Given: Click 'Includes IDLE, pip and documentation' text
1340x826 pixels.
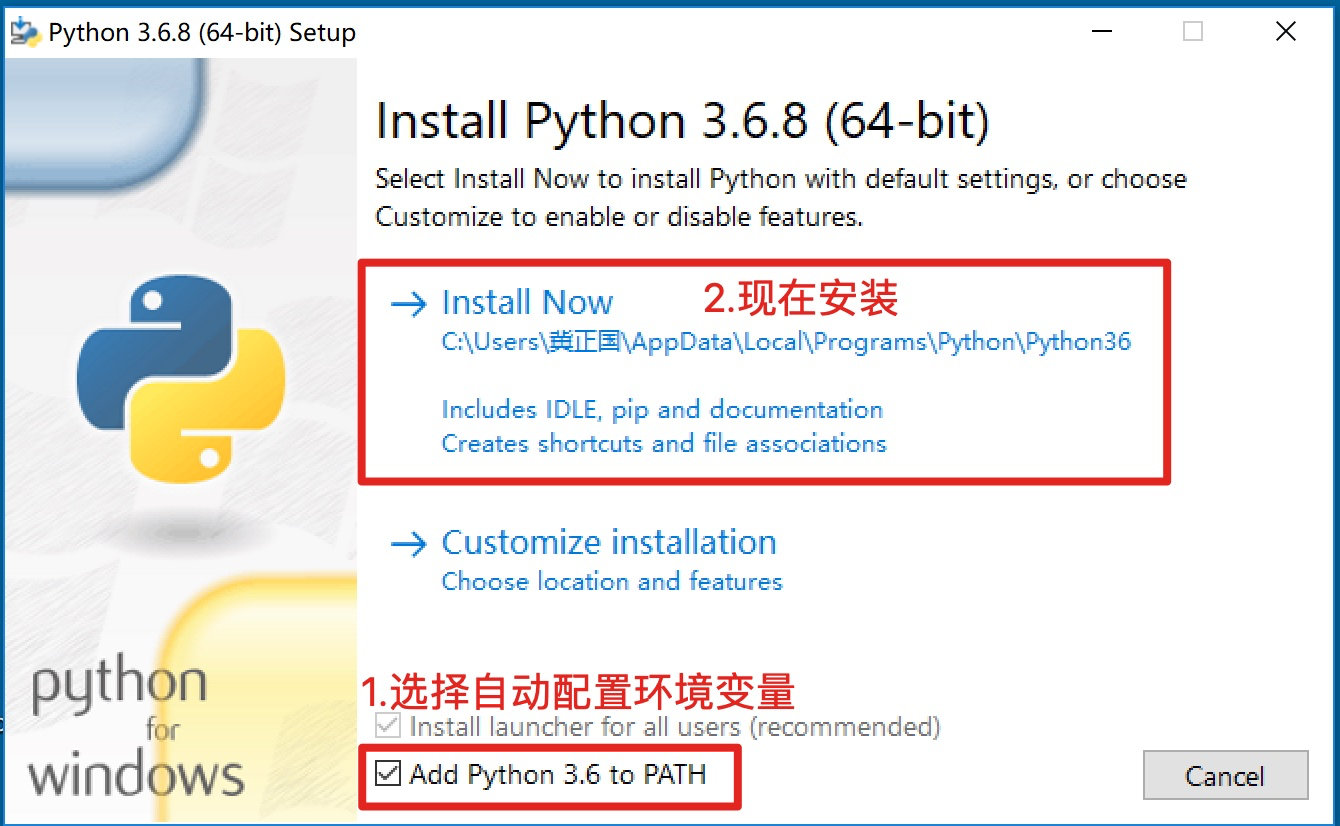Looking at the screenshot, I should 662,409.
